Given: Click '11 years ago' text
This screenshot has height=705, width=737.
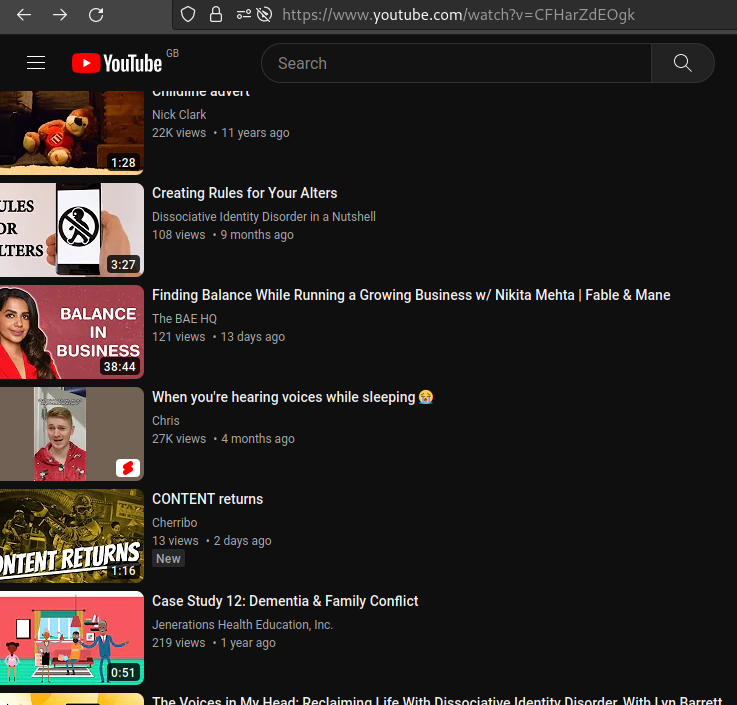Looking at the screenshot, I should (x=255, y=133).
